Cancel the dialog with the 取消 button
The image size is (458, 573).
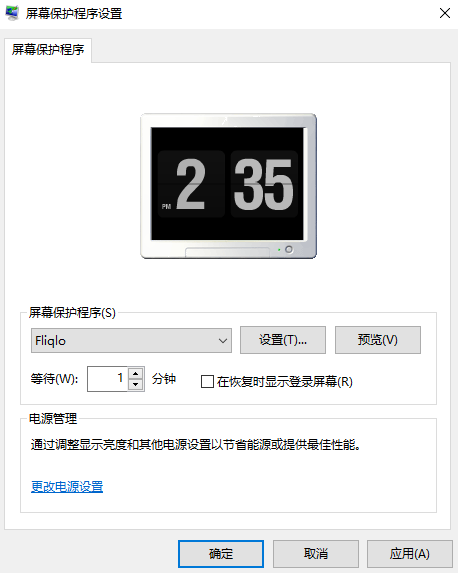tap(315, 554)
